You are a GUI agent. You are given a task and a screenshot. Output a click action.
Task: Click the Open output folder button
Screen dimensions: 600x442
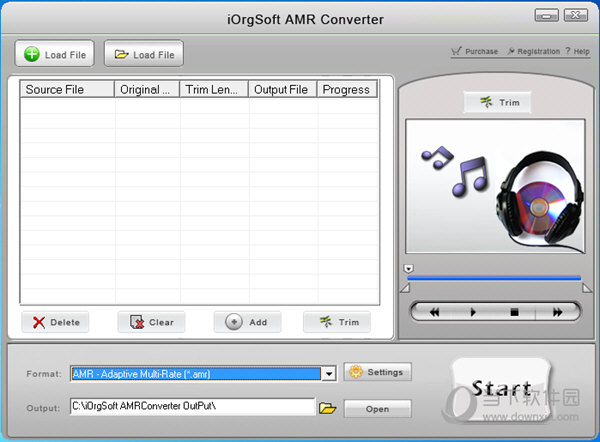pyautogui.click(x=378, y=409)
